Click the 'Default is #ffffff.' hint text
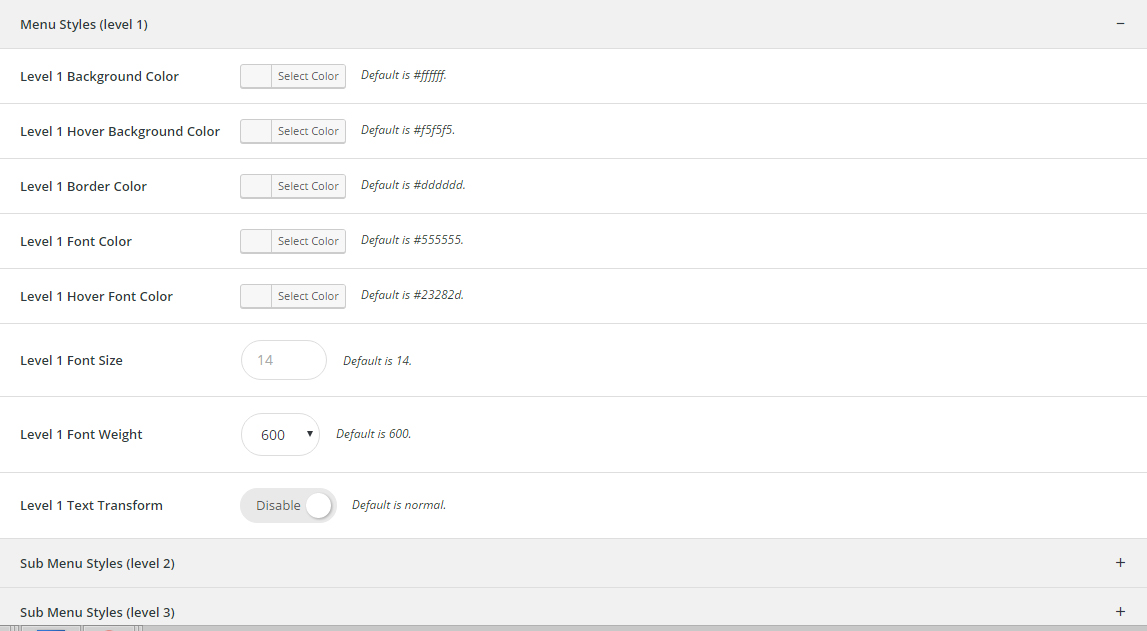Screen dimensions: 1147x631 point(404,75)
